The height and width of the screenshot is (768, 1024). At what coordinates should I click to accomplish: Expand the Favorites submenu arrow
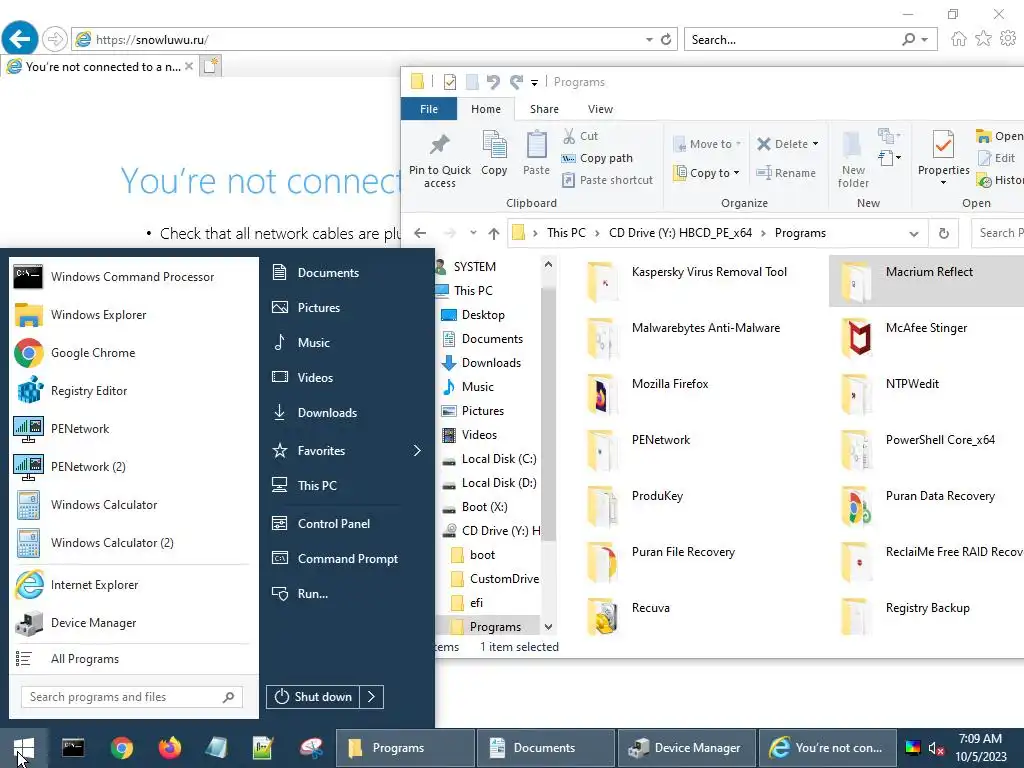(417, 451)
